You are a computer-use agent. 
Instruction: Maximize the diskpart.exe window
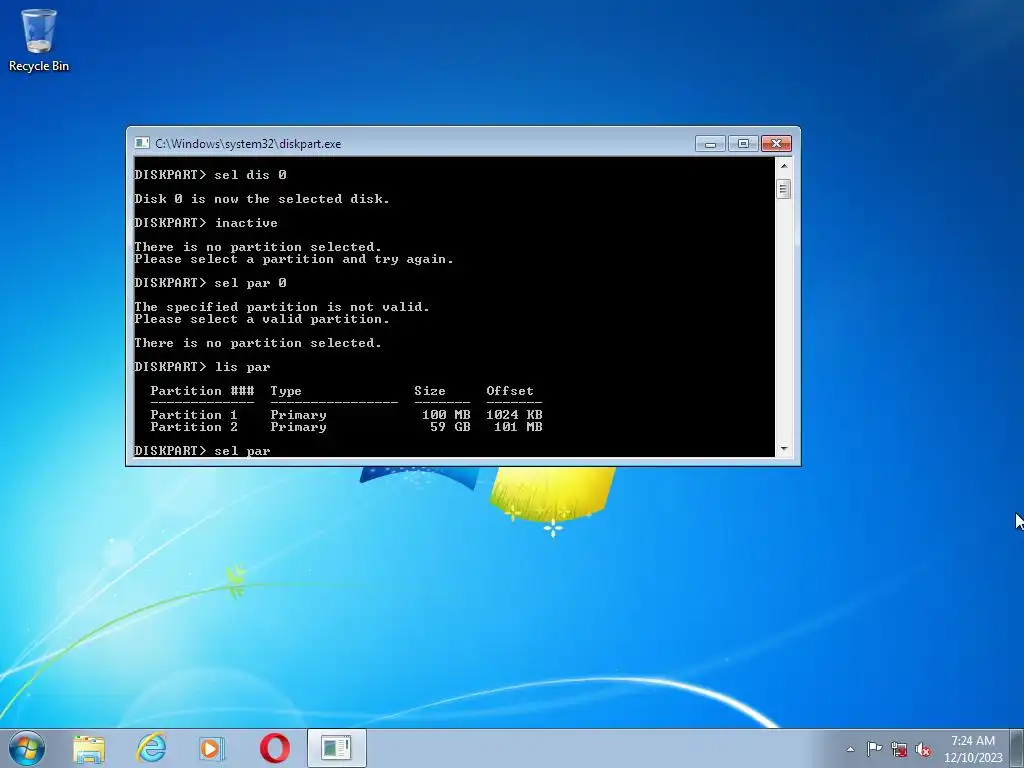coord(743,144)
